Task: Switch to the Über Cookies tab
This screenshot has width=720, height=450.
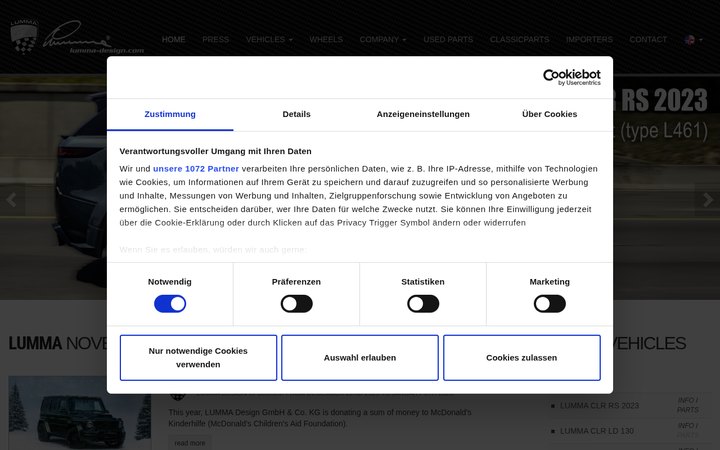Action: [x=550, y=114]
